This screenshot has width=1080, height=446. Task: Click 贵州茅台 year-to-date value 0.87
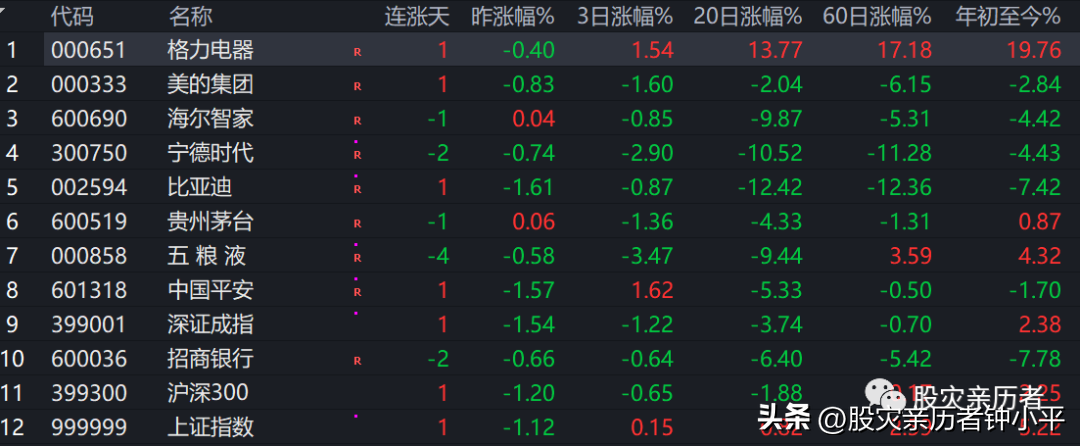pos(1040,222)
